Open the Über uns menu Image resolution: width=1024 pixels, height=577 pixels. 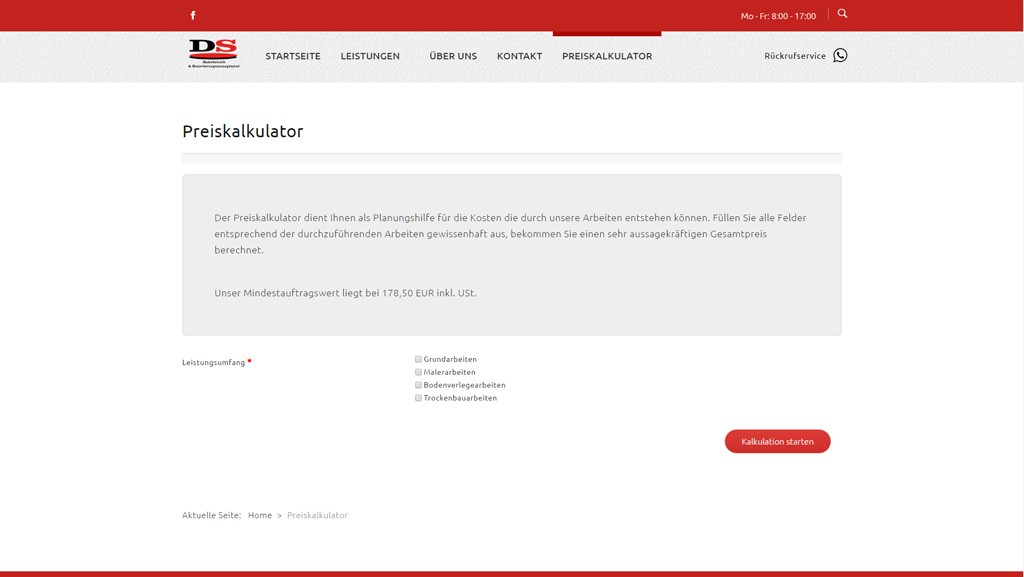click(453, 56)
